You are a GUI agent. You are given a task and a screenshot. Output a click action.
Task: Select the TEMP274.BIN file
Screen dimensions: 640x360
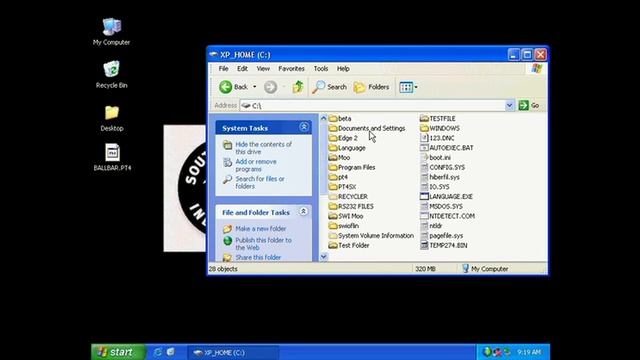[x=444, y=245]
